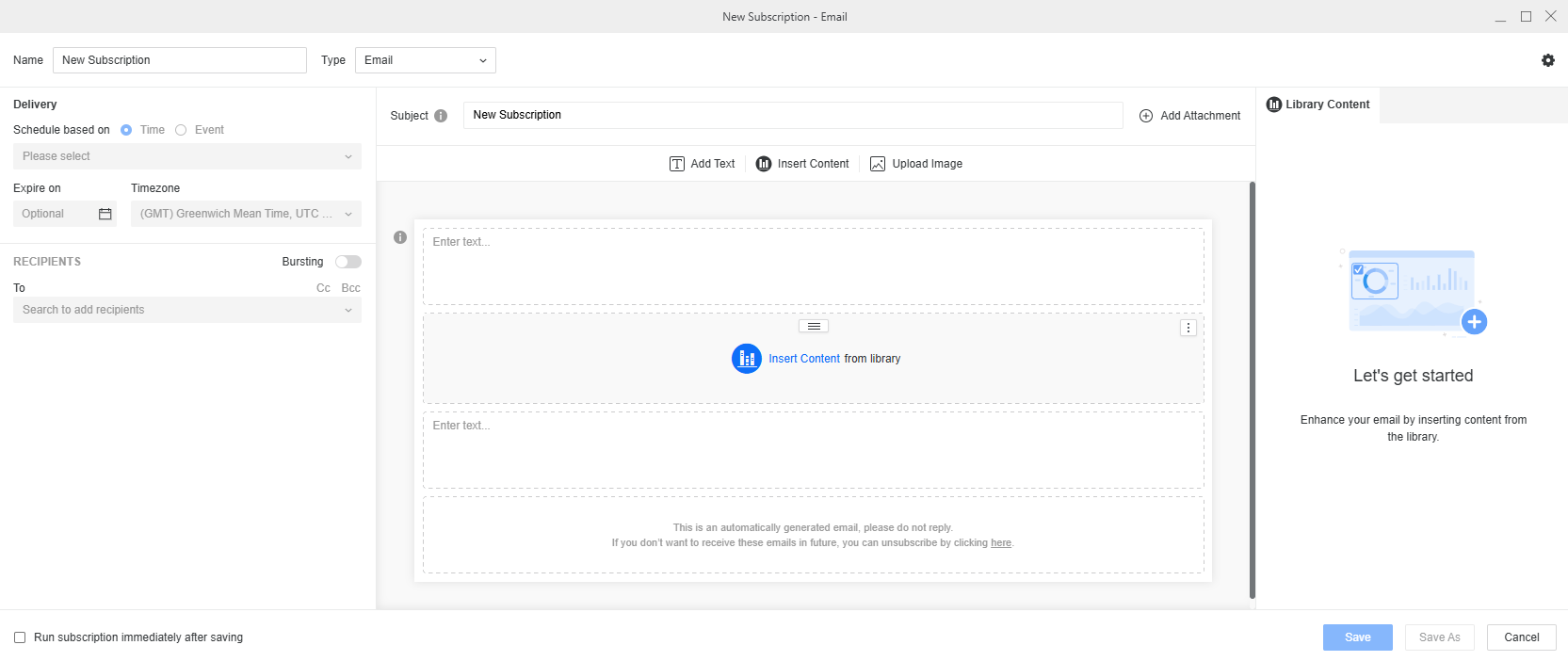Click the email body info icon
This screenshot has height=661, width=1568.
[x=400, y=237]
